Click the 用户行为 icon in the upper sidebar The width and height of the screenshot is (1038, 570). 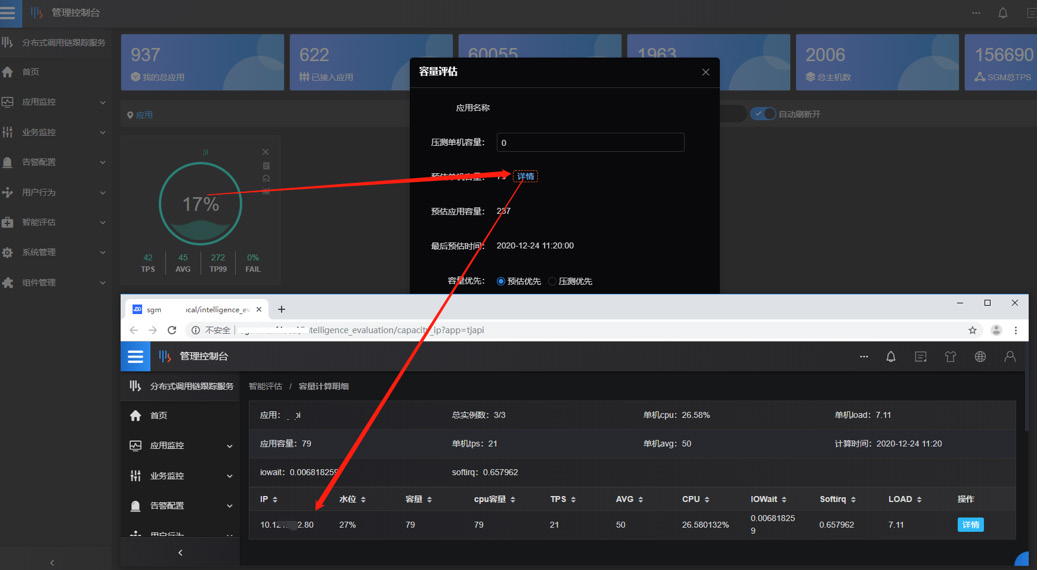7,192
